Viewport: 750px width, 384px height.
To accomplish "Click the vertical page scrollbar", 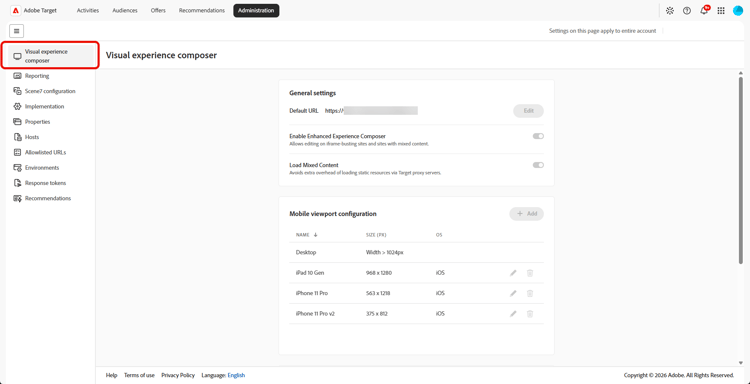I will click(741, 167).
